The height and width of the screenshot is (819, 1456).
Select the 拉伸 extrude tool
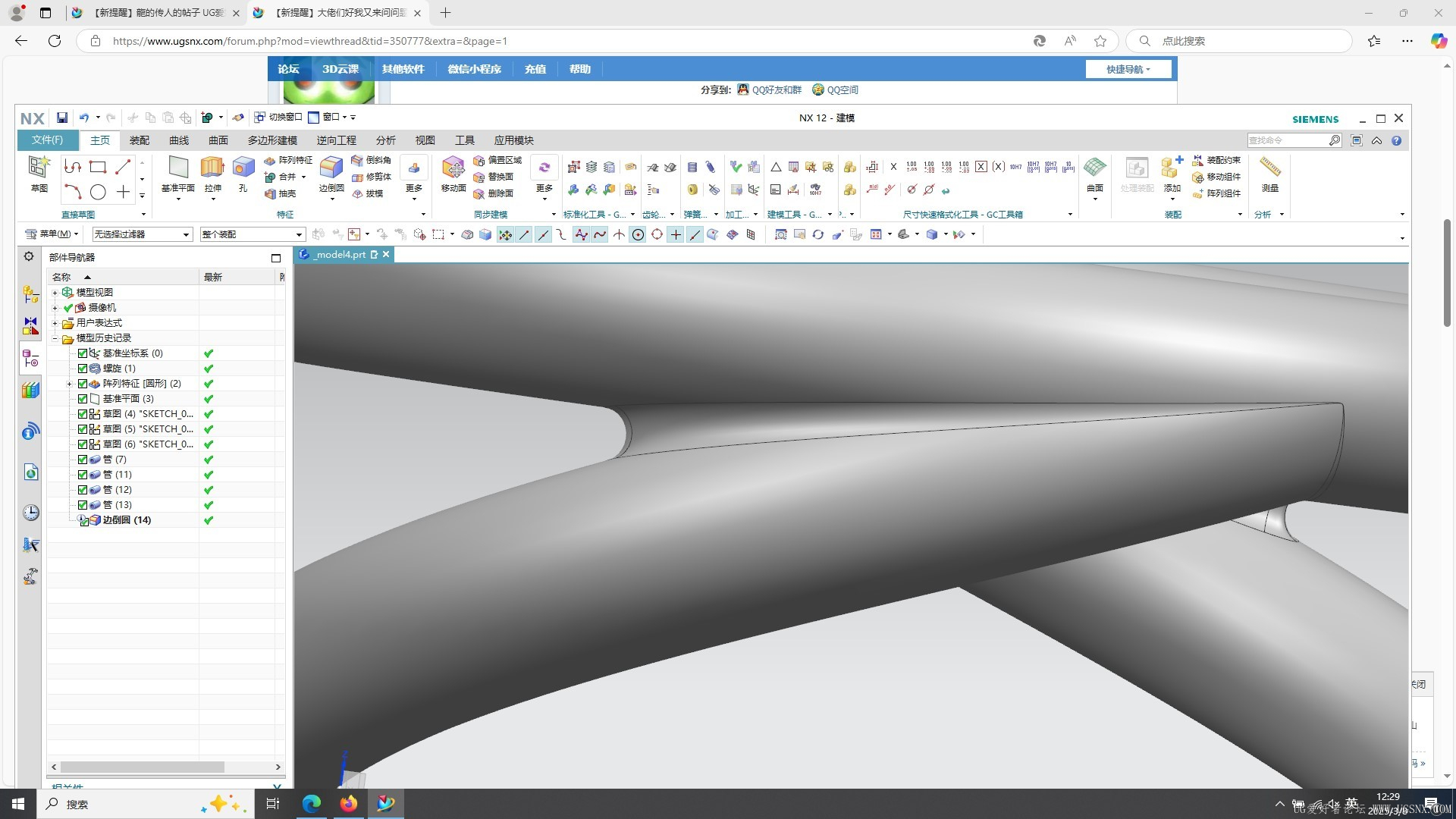[212, 174]
